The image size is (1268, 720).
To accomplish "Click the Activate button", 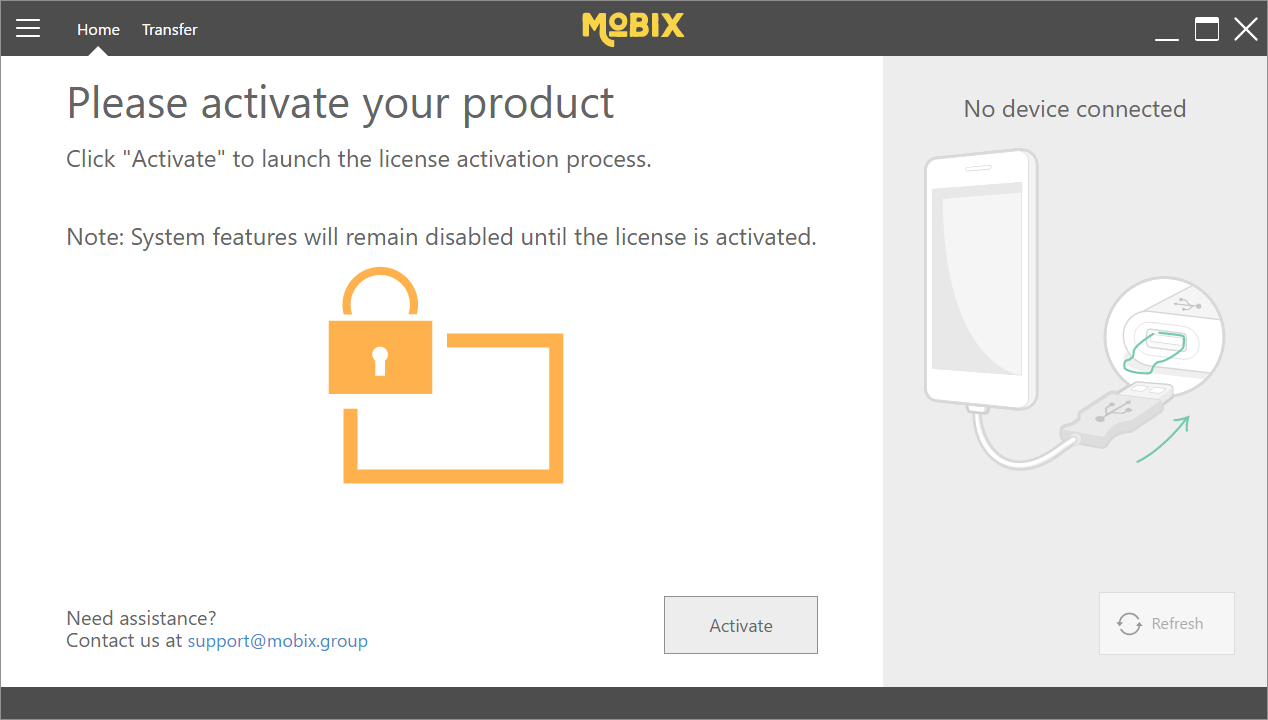I will 741,625.
